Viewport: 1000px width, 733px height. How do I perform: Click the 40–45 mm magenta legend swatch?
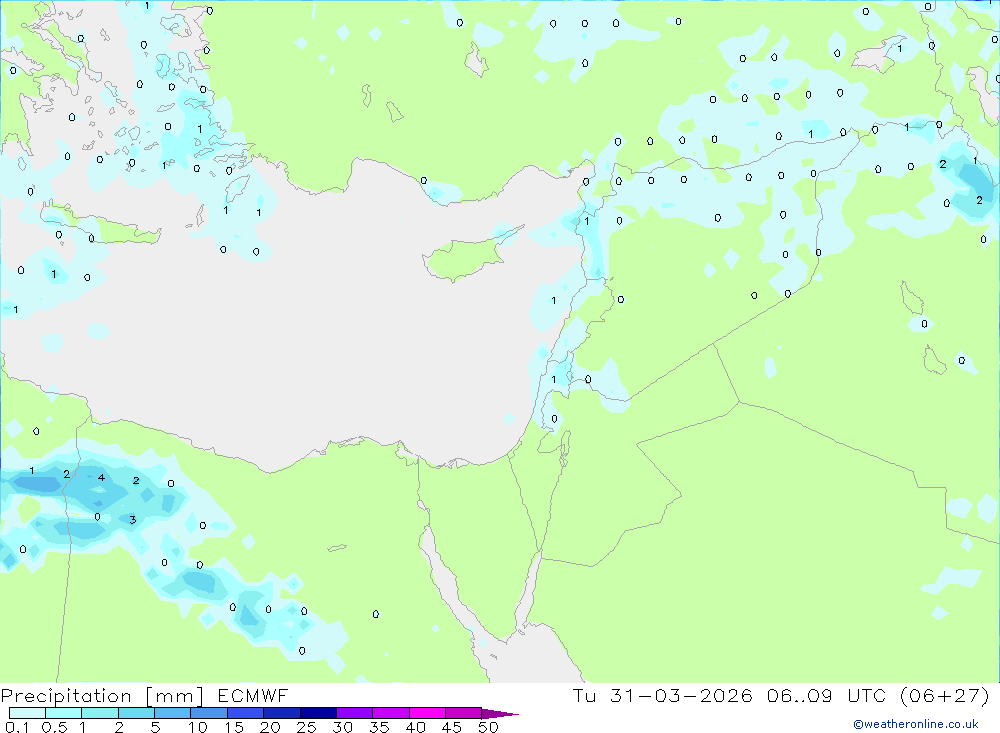(x=427, y=713)
